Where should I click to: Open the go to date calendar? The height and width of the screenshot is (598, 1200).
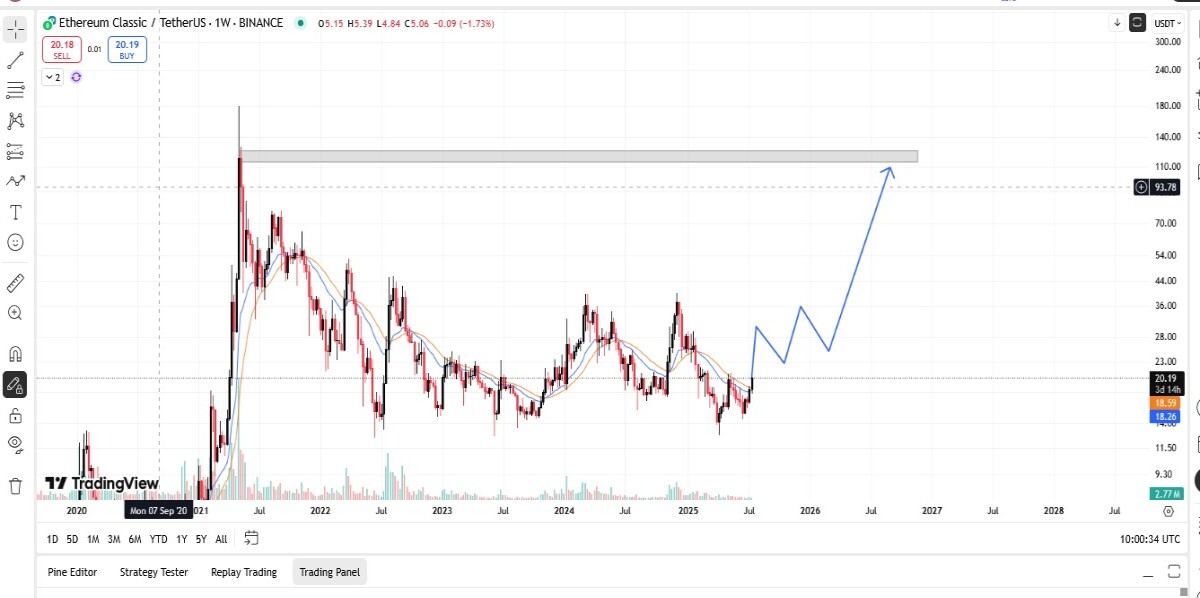pyautogui.click(x=251, y=538)
